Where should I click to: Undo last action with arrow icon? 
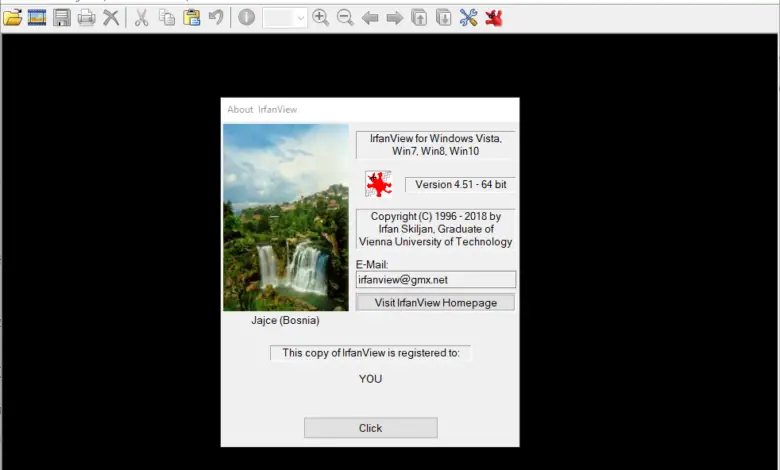(216, 18)
